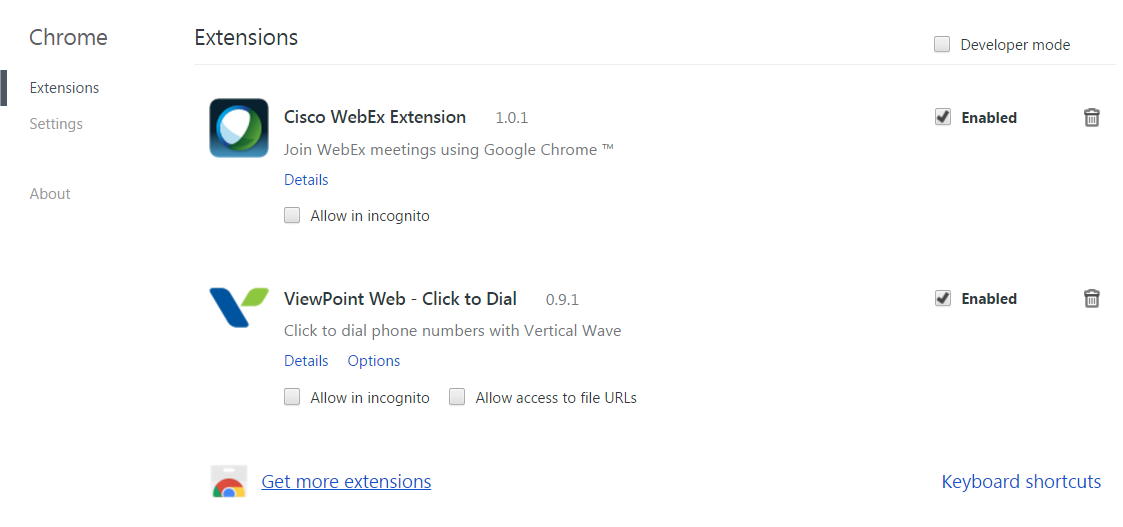Open ViewPoint Web Options link
Screen dimensions: 1123x527
374,361
